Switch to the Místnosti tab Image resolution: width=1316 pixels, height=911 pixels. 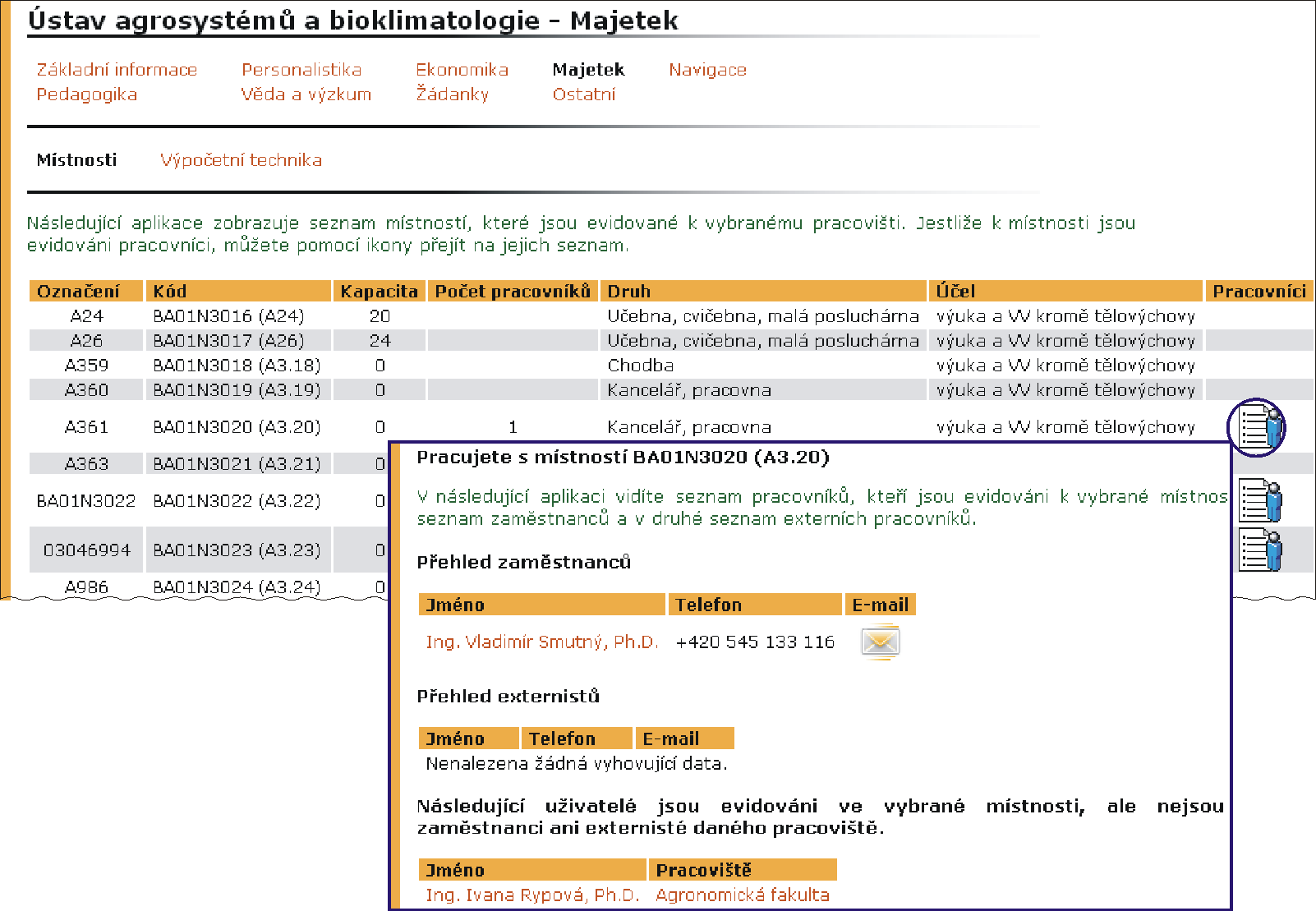point(76,160)
